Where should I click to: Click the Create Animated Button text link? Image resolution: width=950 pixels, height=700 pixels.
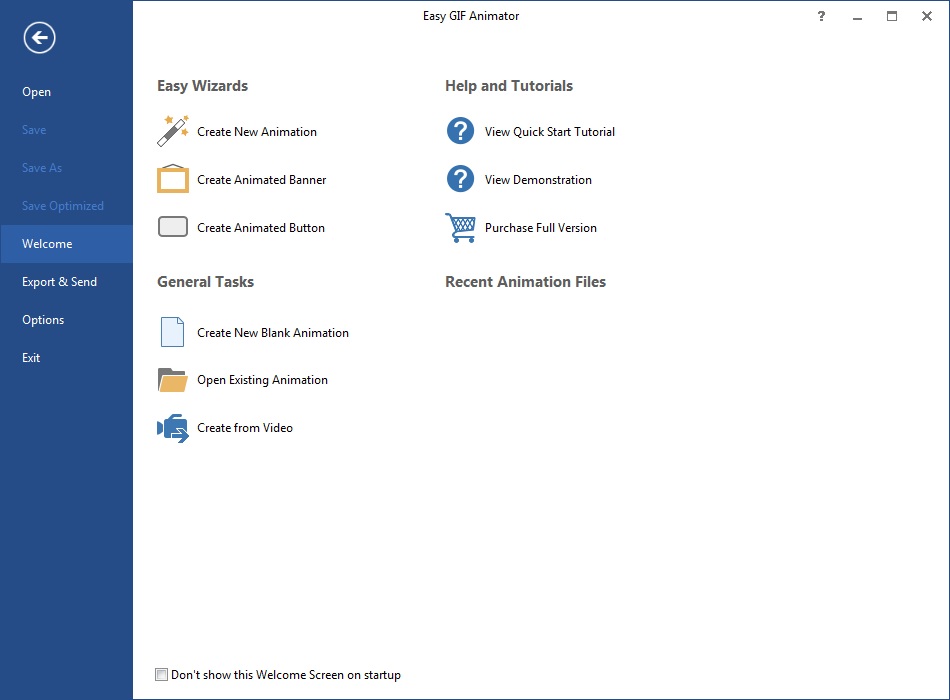[x=261, y=228]
